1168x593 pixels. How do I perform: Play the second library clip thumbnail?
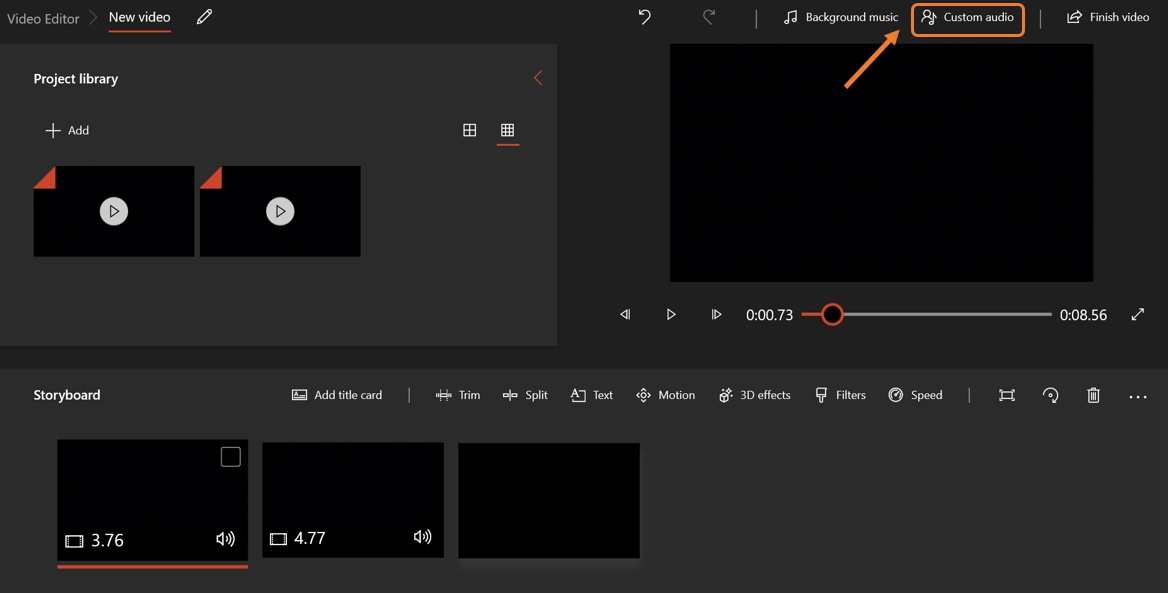280,212
